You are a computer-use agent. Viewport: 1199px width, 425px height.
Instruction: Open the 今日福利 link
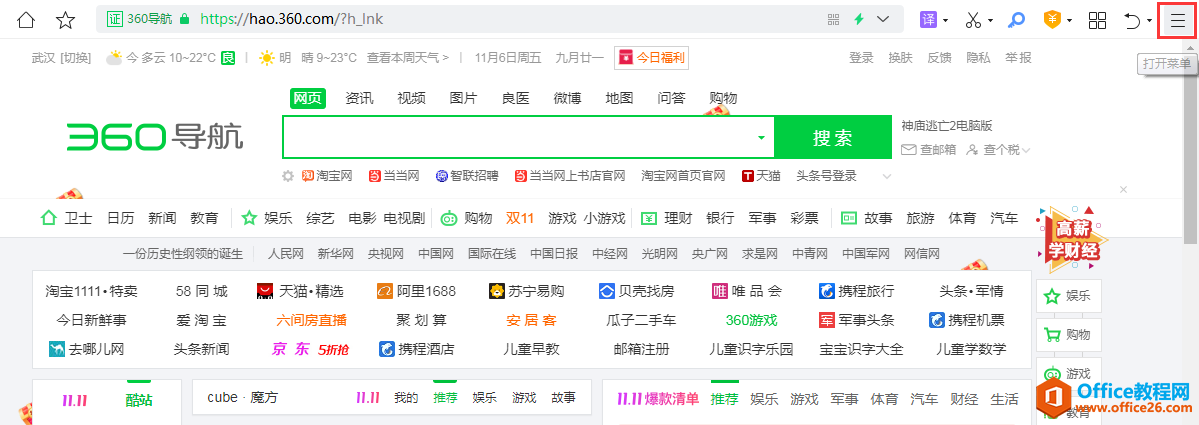652,58
